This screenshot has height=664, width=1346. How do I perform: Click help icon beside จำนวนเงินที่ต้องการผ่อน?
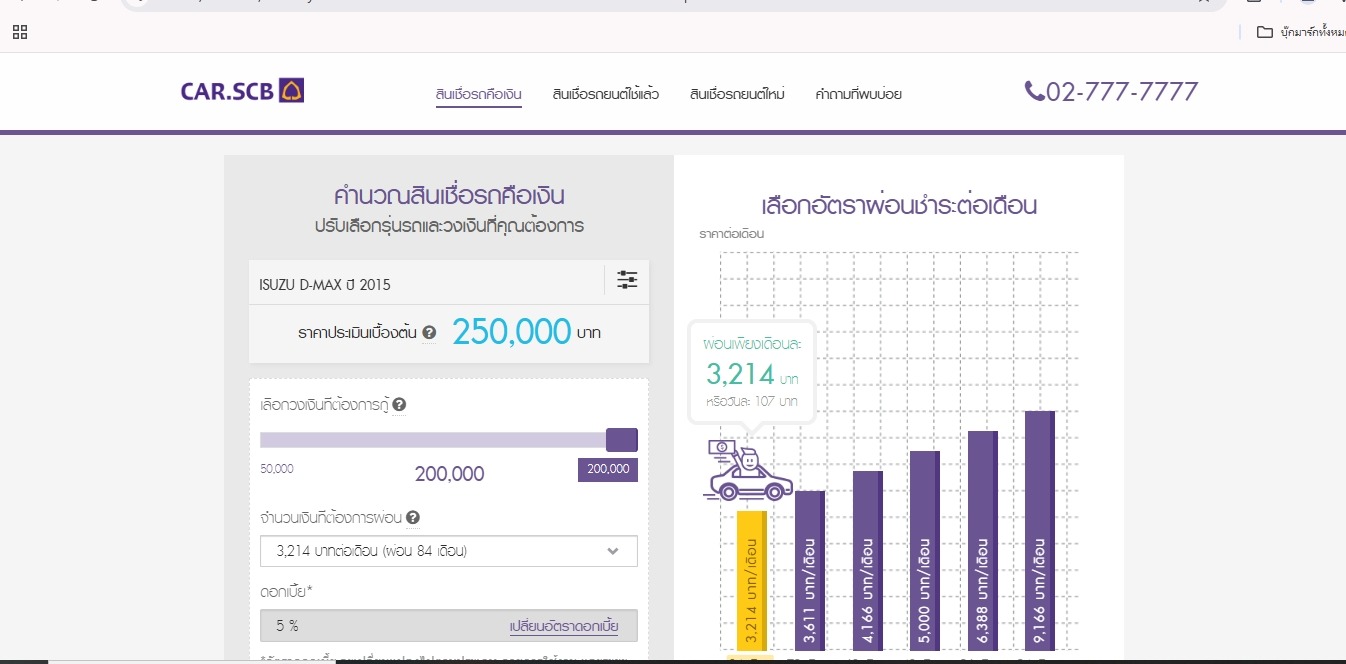(412, 518)
